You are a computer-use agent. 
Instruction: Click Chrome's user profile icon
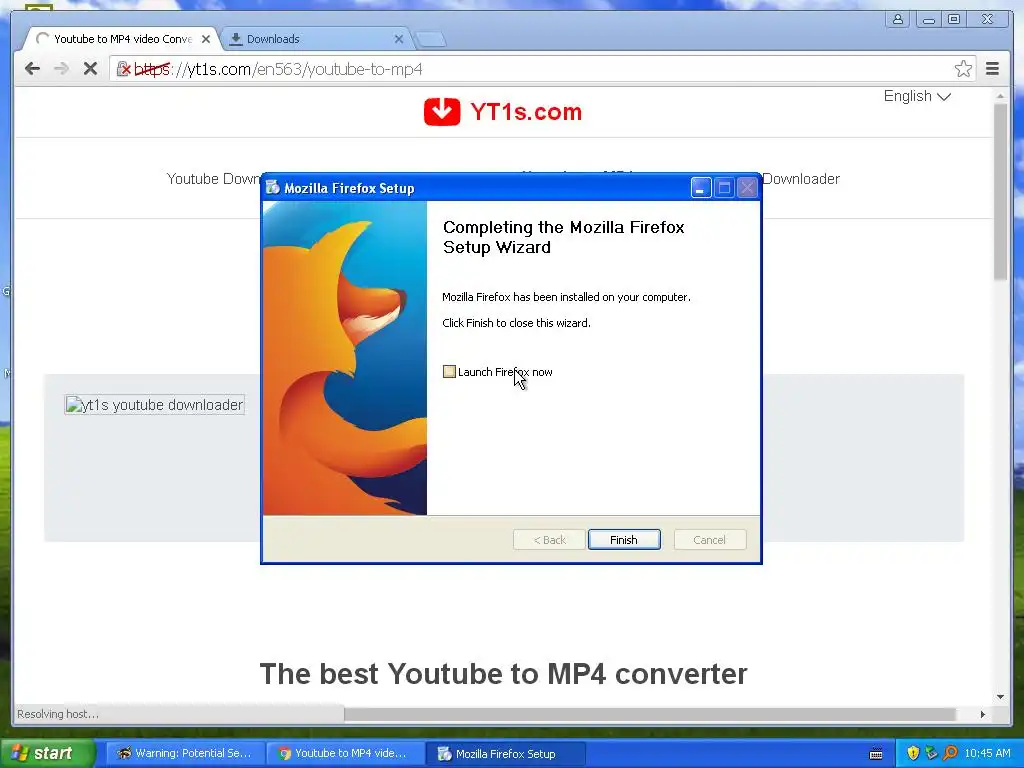tap(898, 20)
